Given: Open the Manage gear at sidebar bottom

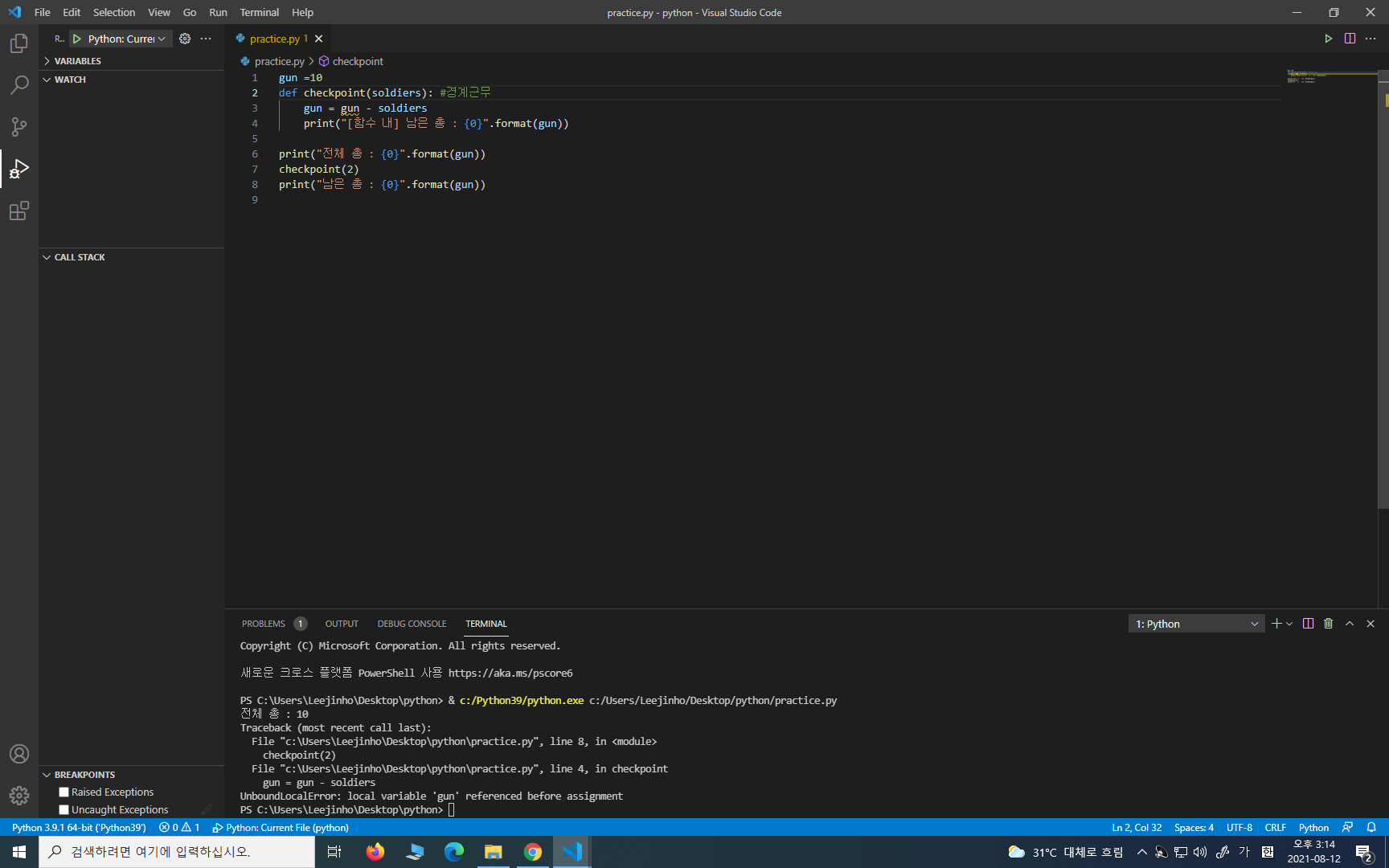Looking at the screenshot, I should (x=19, y=796).
